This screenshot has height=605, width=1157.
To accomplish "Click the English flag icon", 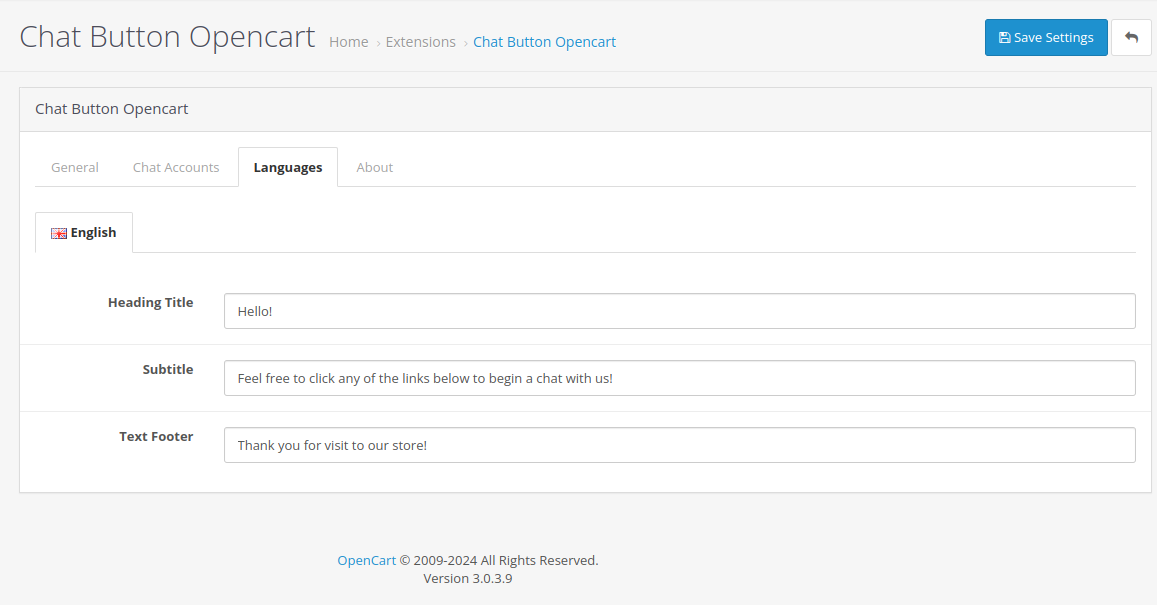I will click(58, 232).
